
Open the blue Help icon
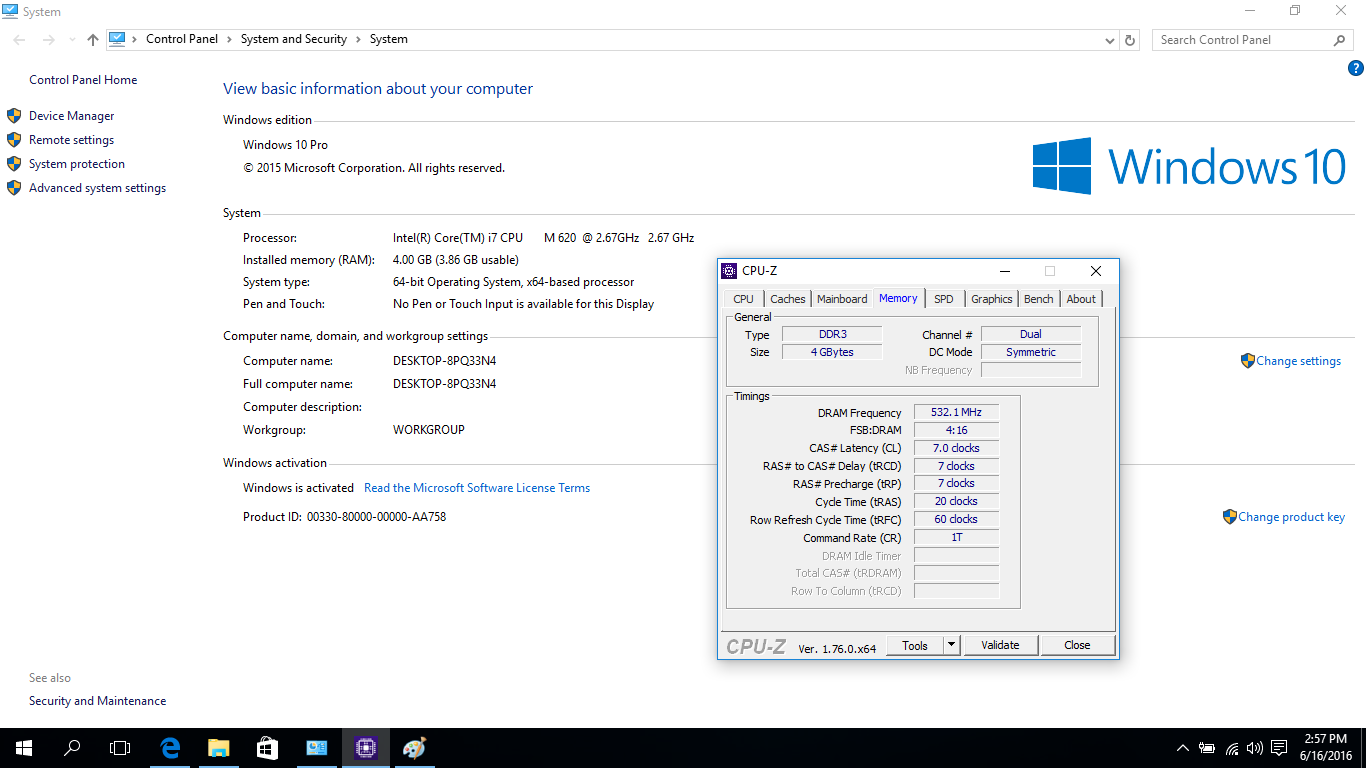[1356, 69]
